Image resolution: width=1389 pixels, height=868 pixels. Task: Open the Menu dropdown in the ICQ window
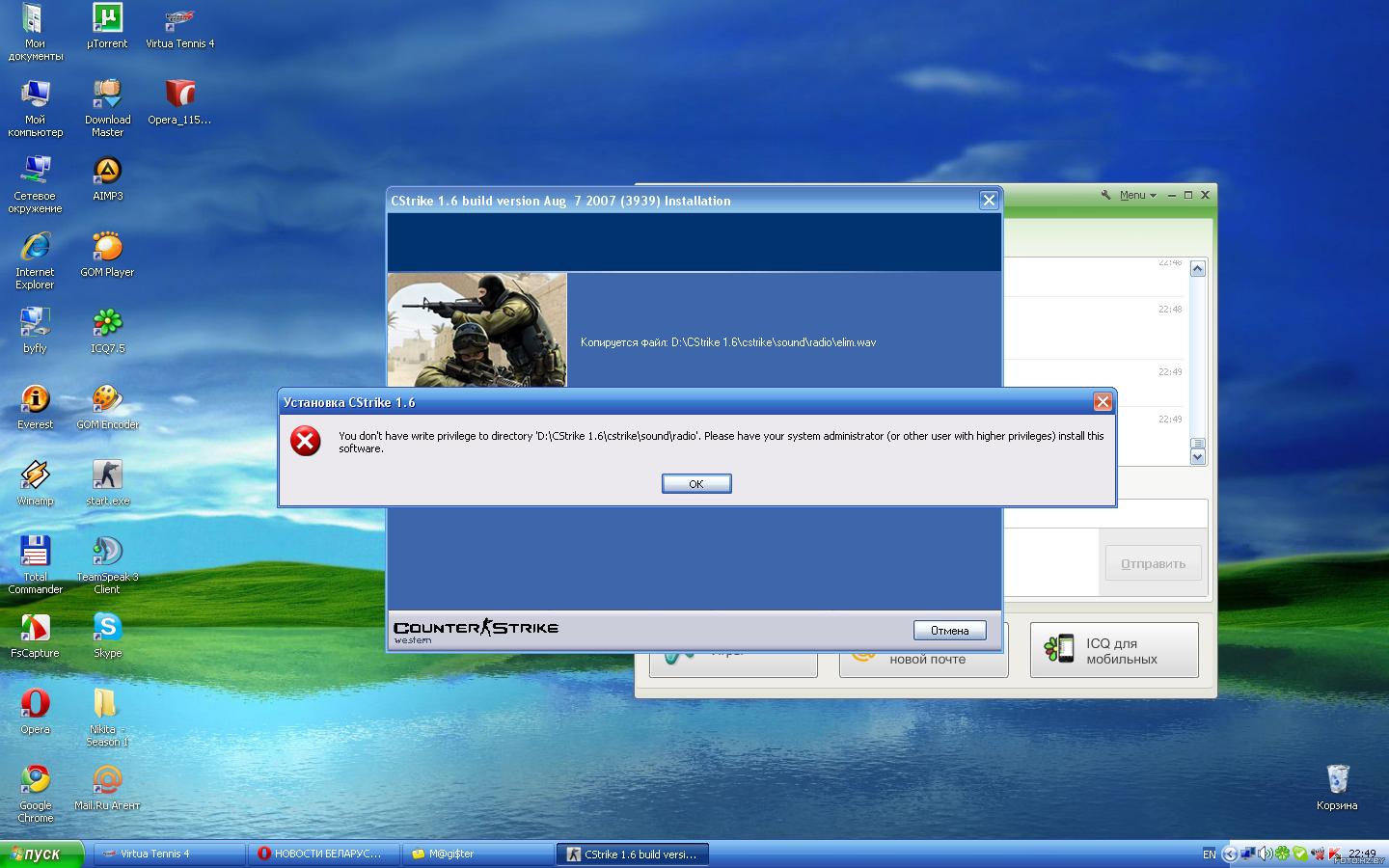pyautogui.click(x=1136, y=195)
